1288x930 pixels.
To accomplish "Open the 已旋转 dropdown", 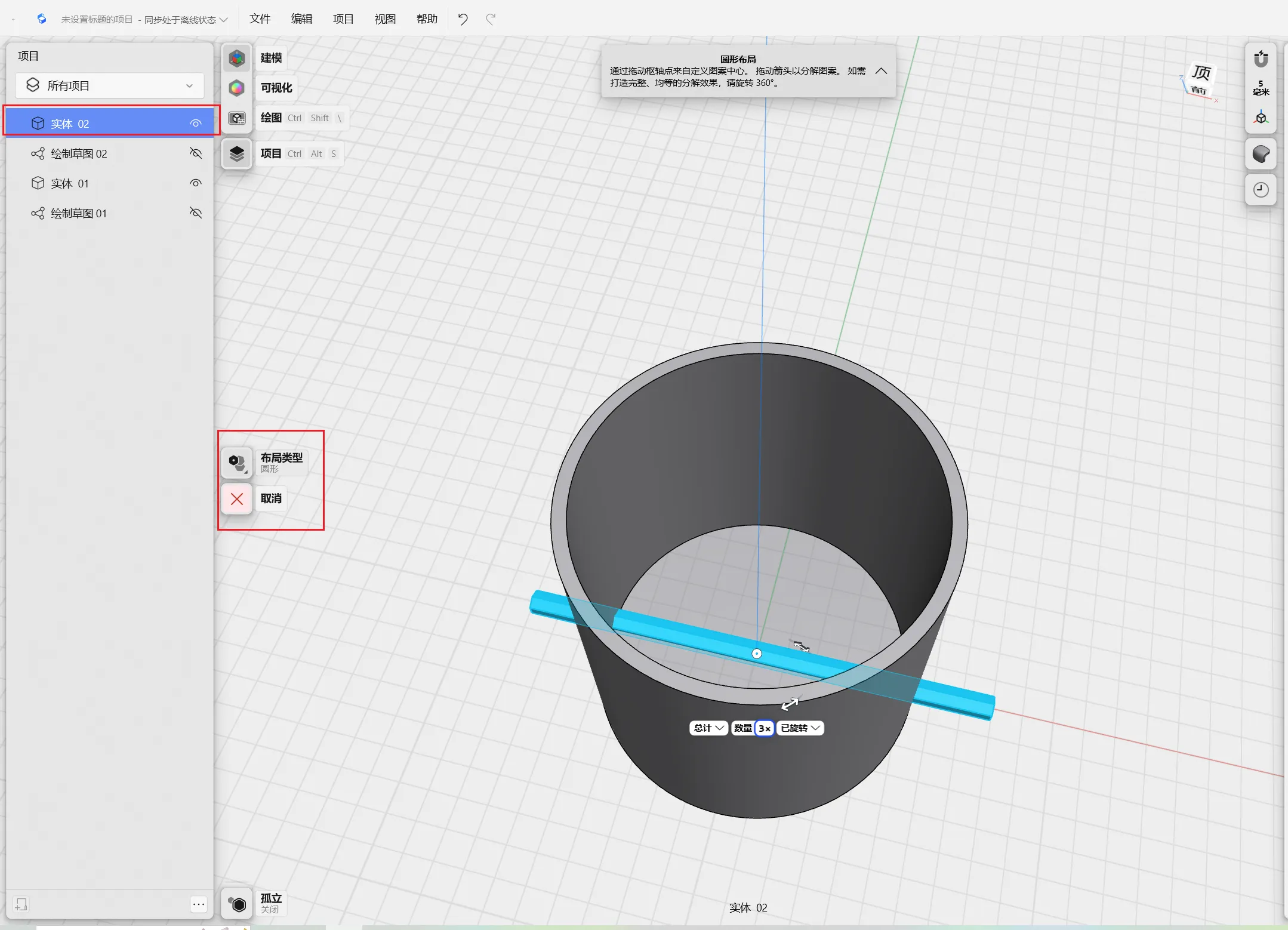I will pyautogui.click(x=800, y=728).
